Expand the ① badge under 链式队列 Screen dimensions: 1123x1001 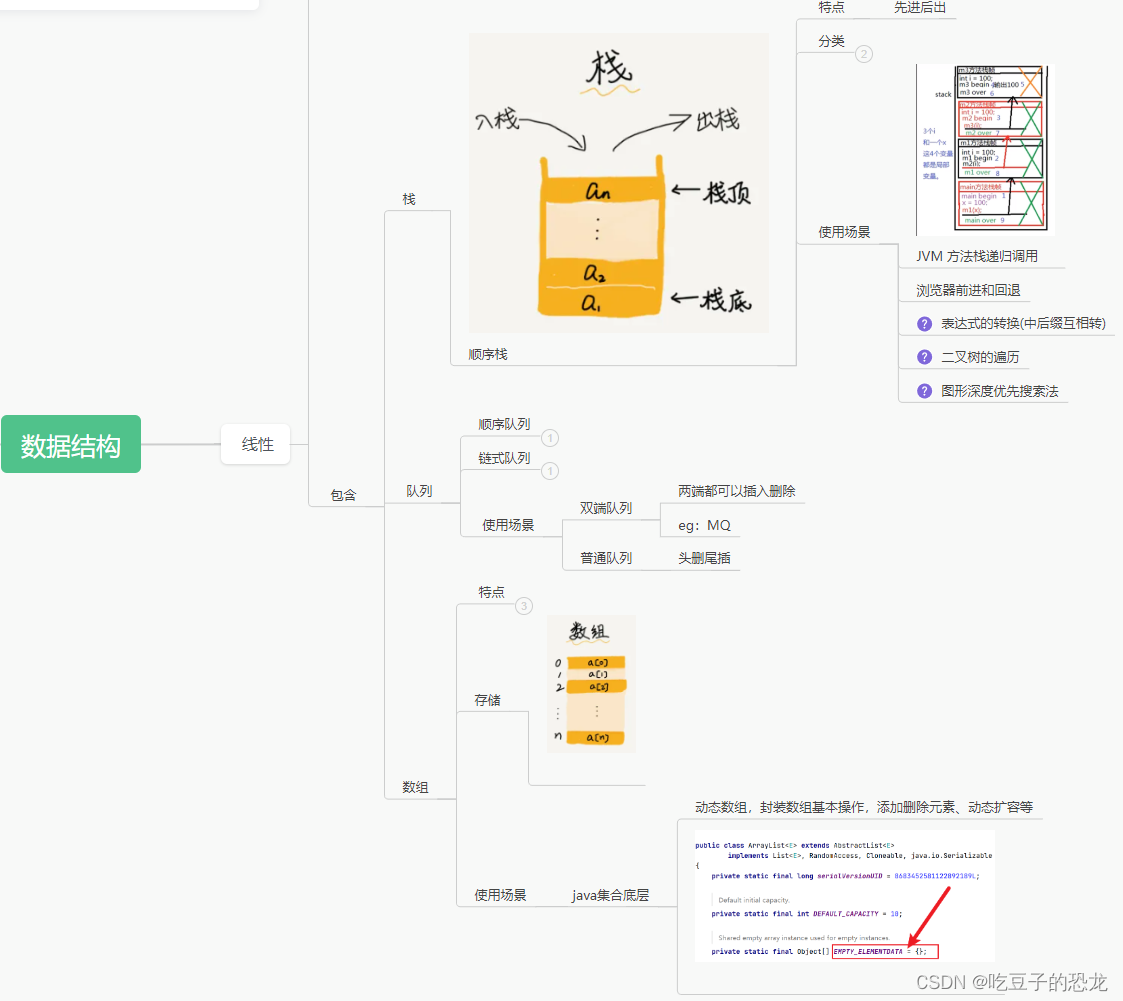[551, 471]
